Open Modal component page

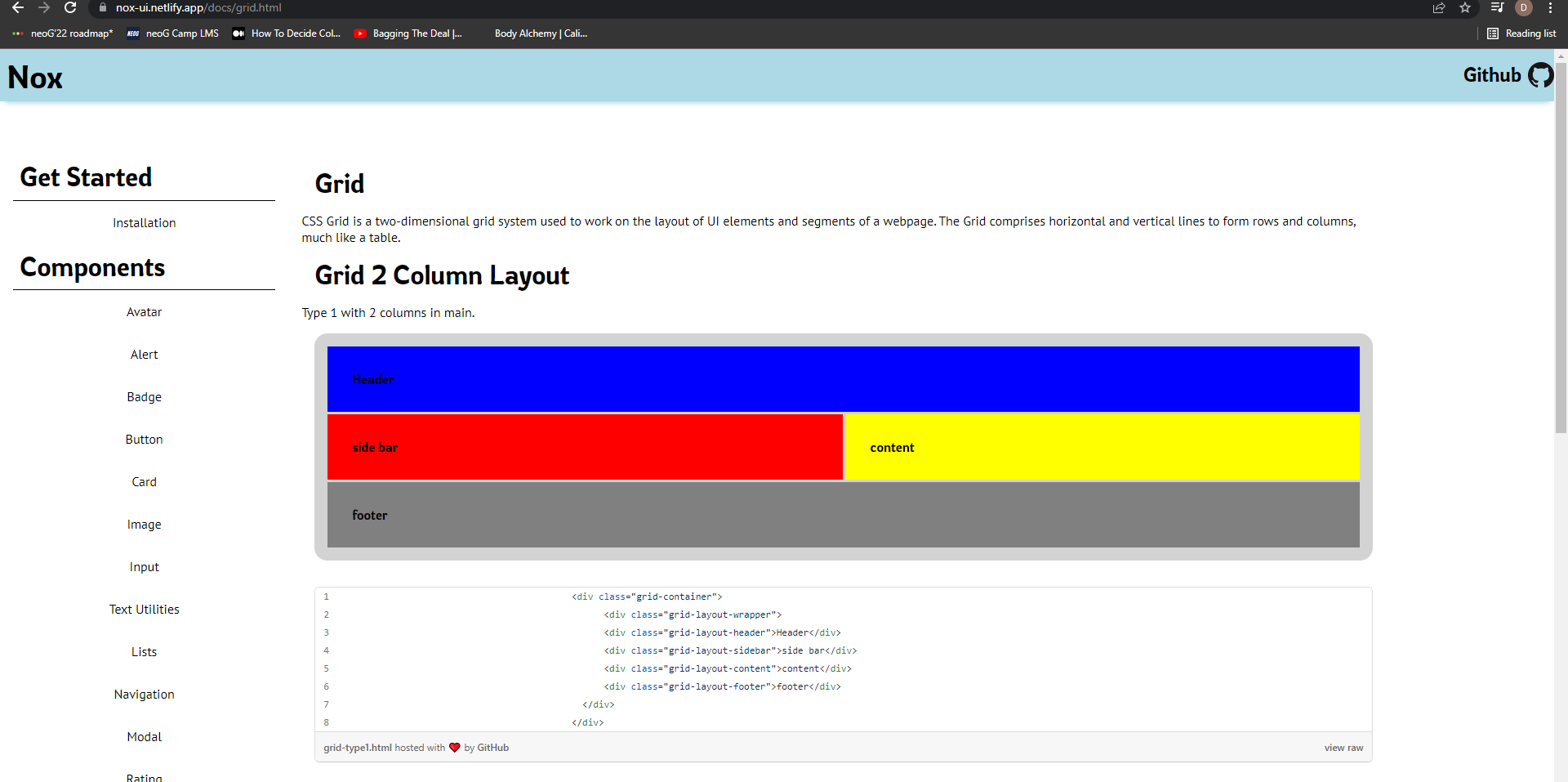pos(144,737)
